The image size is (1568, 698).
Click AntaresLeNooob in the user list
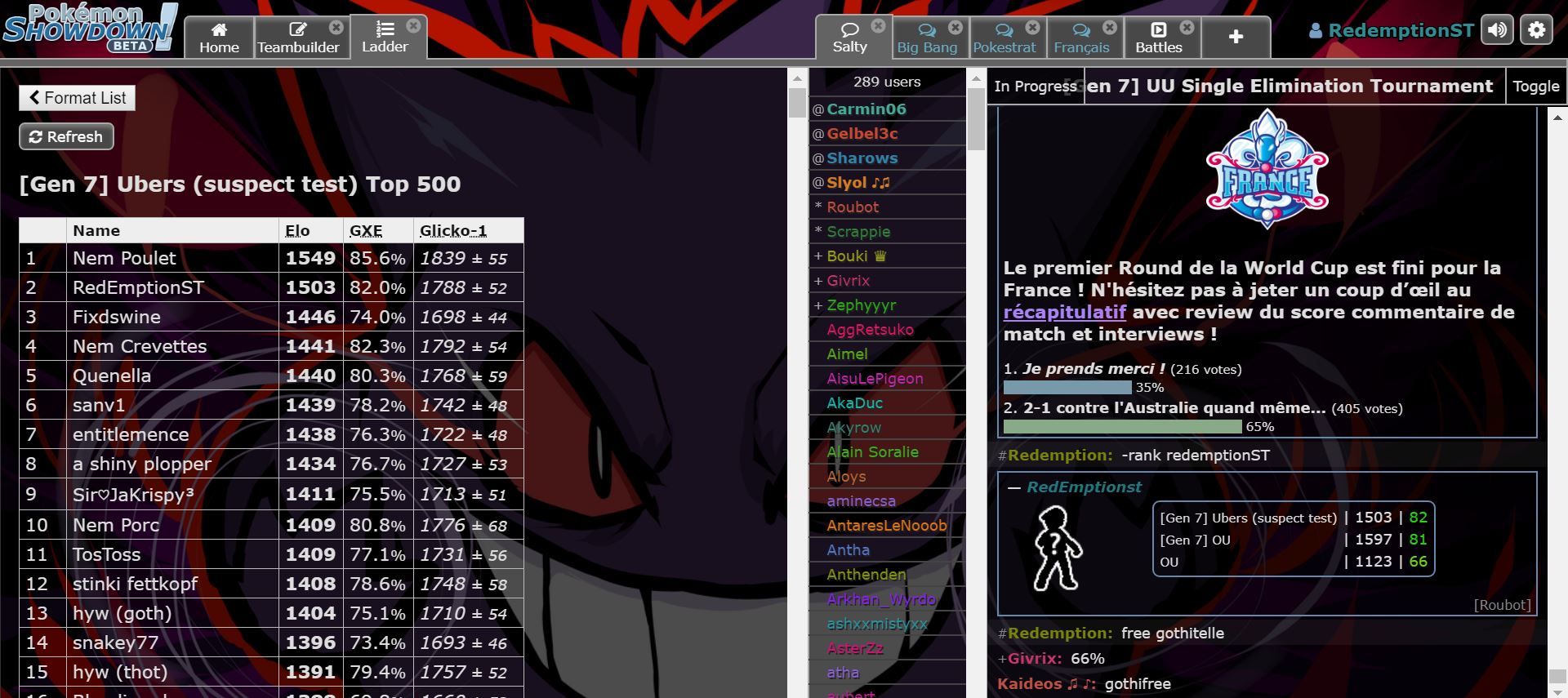click(888, 525)
